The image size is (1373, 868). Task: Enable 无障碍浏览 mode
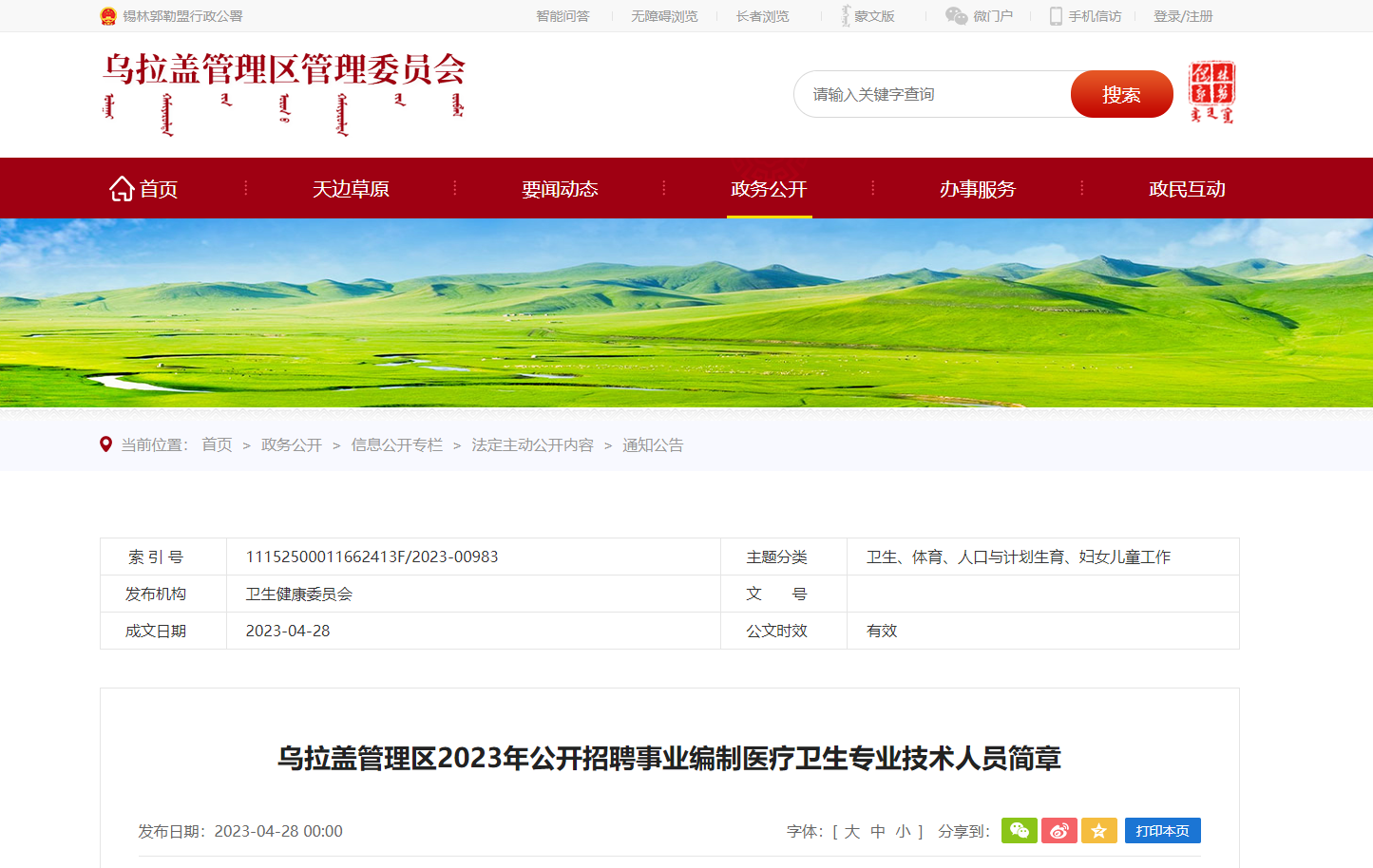click(664, 16)
